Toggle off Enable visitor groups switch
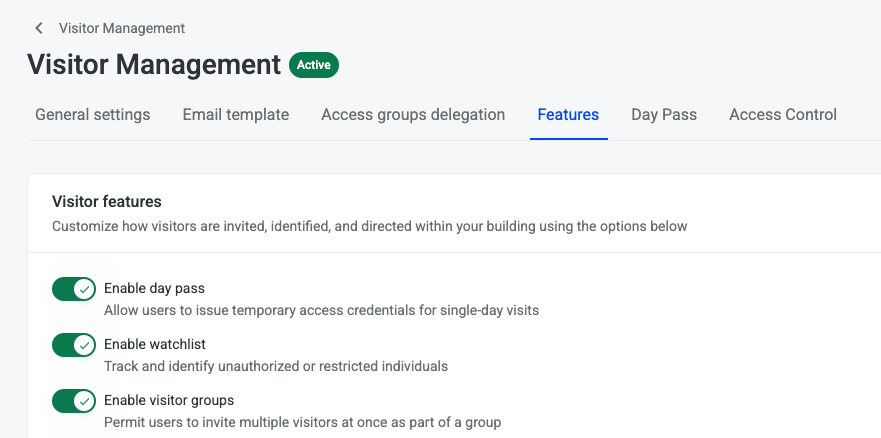This screenshot has width=881, height=438. [74, 401]
